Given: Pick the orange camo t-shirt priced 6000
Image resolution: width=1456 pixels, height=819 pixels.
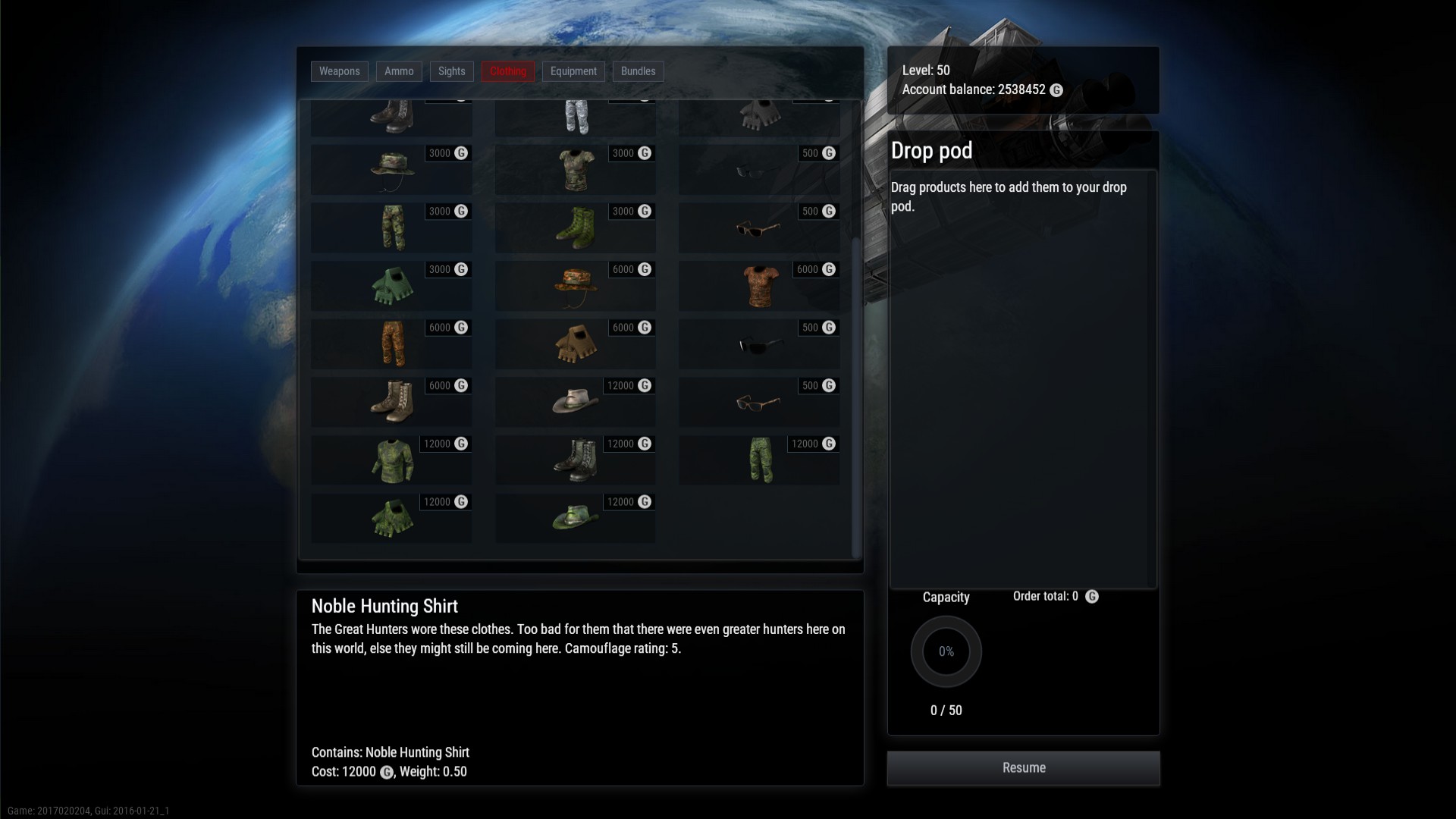Looking at the screenshot, I should tap(759, 286).
